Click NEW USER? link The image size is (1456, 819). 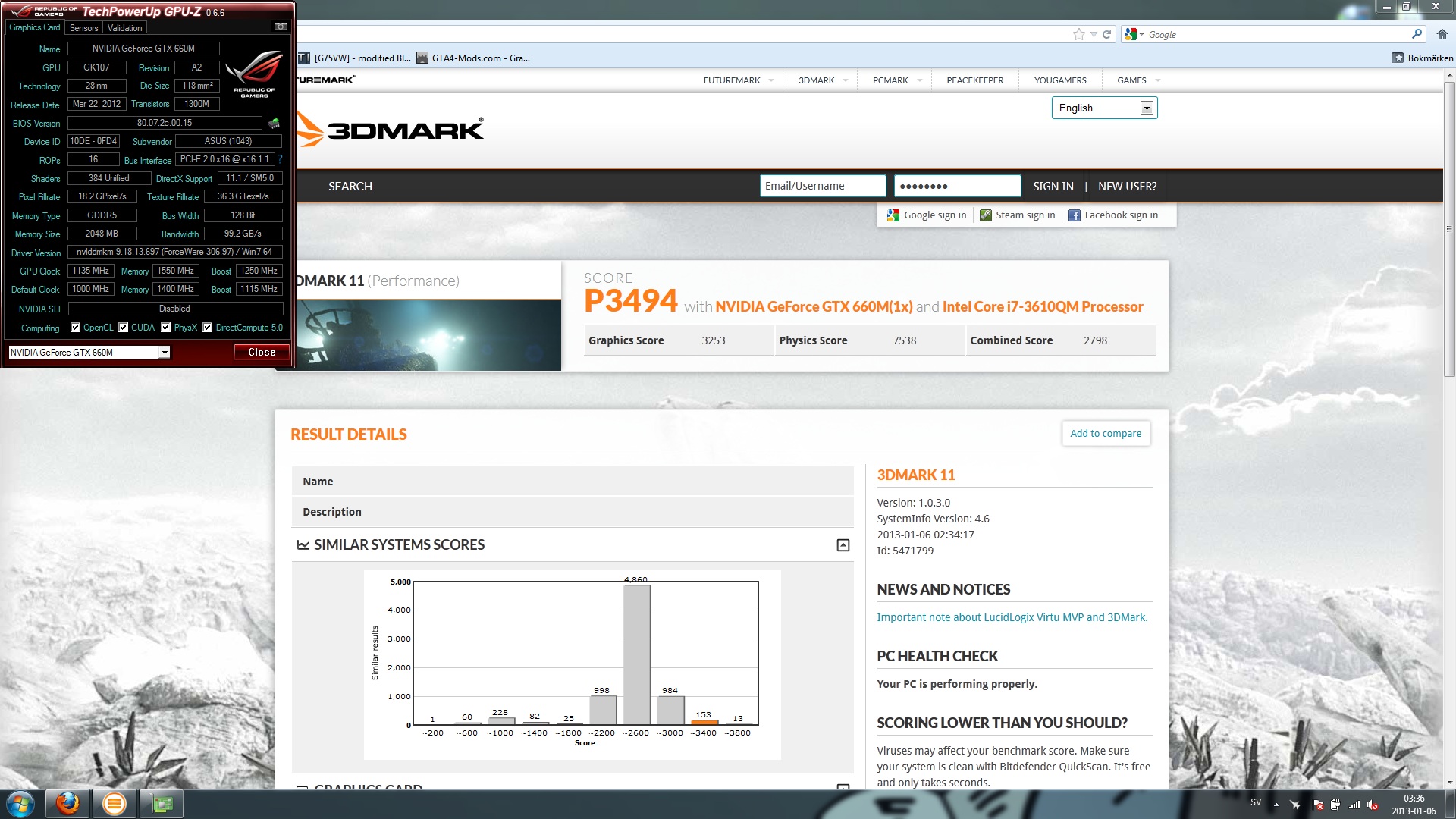[x=1127, y=187]
